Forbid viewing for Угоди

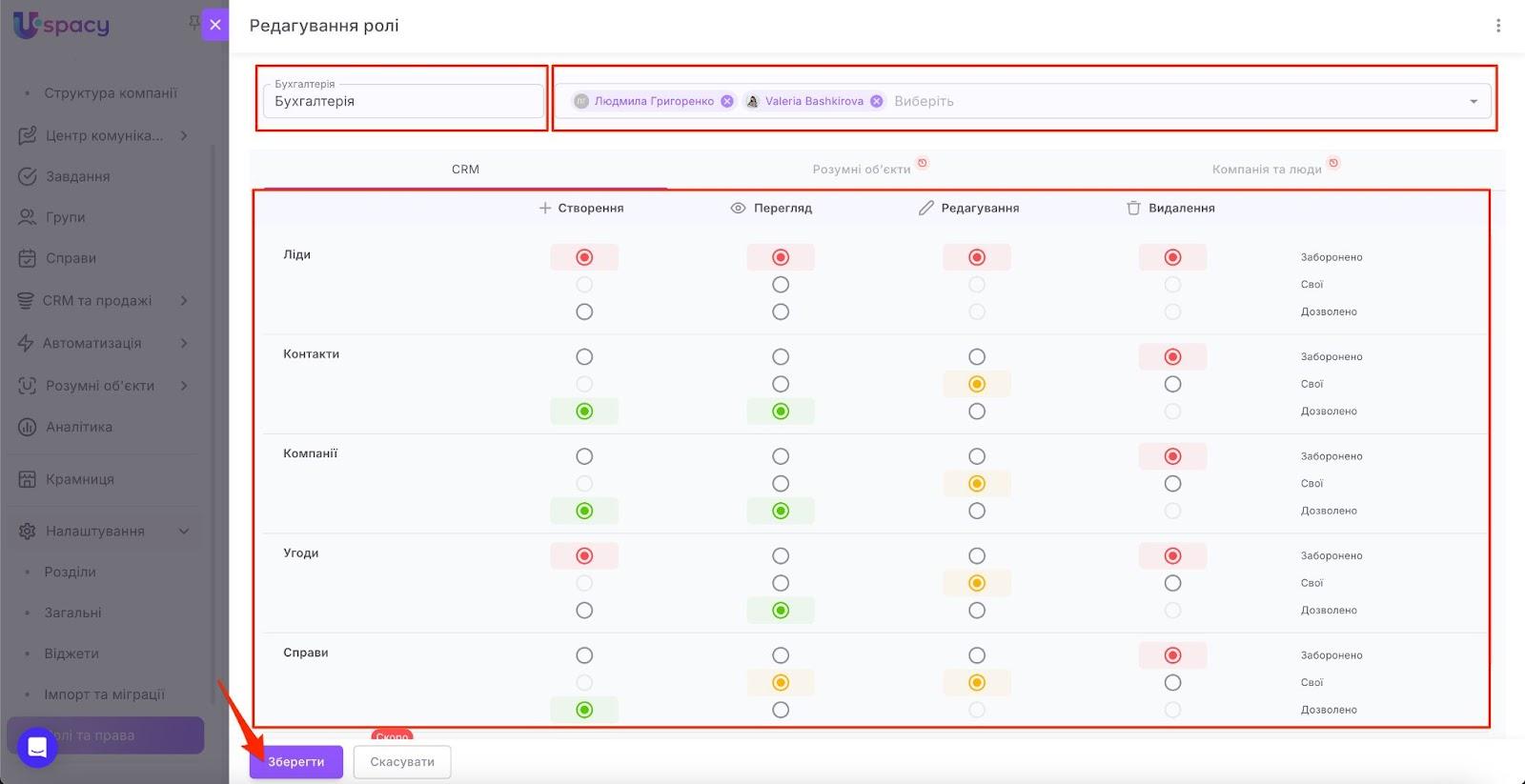781,555
